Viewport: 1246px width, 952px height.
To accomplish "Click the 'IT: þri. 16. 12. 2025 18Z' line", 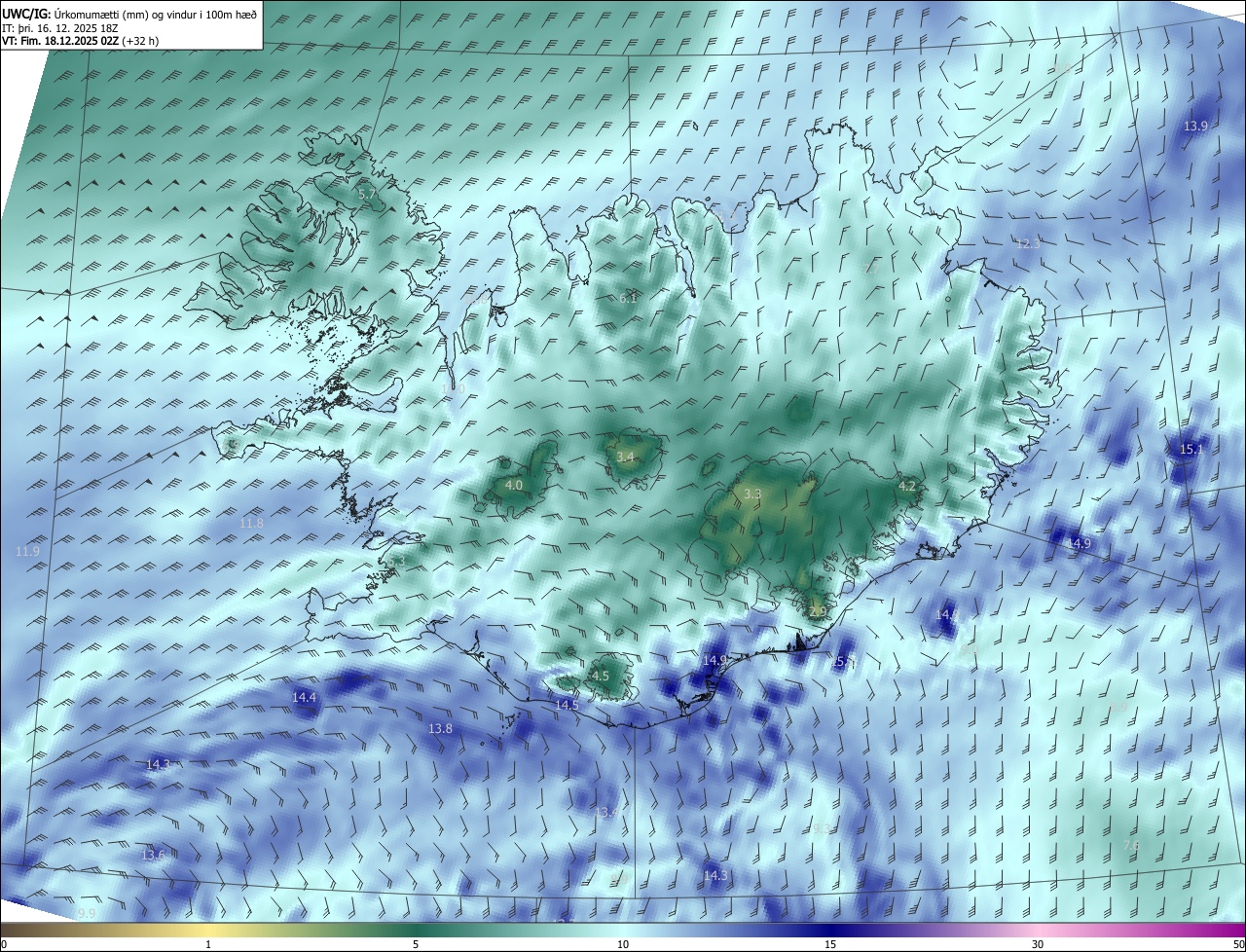I will [x=62, y=28].
